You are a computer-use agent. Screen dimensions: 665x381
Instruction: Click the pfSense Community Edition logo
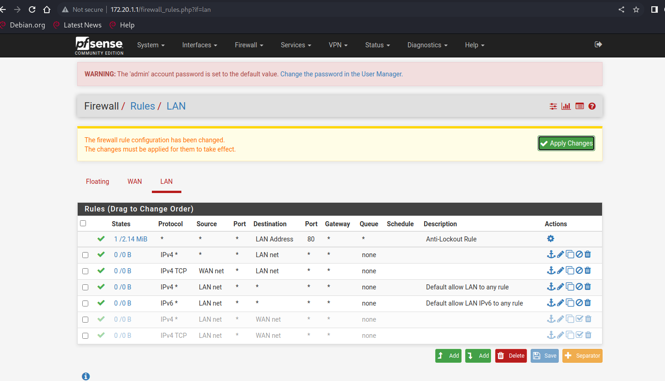coord(99,45)
